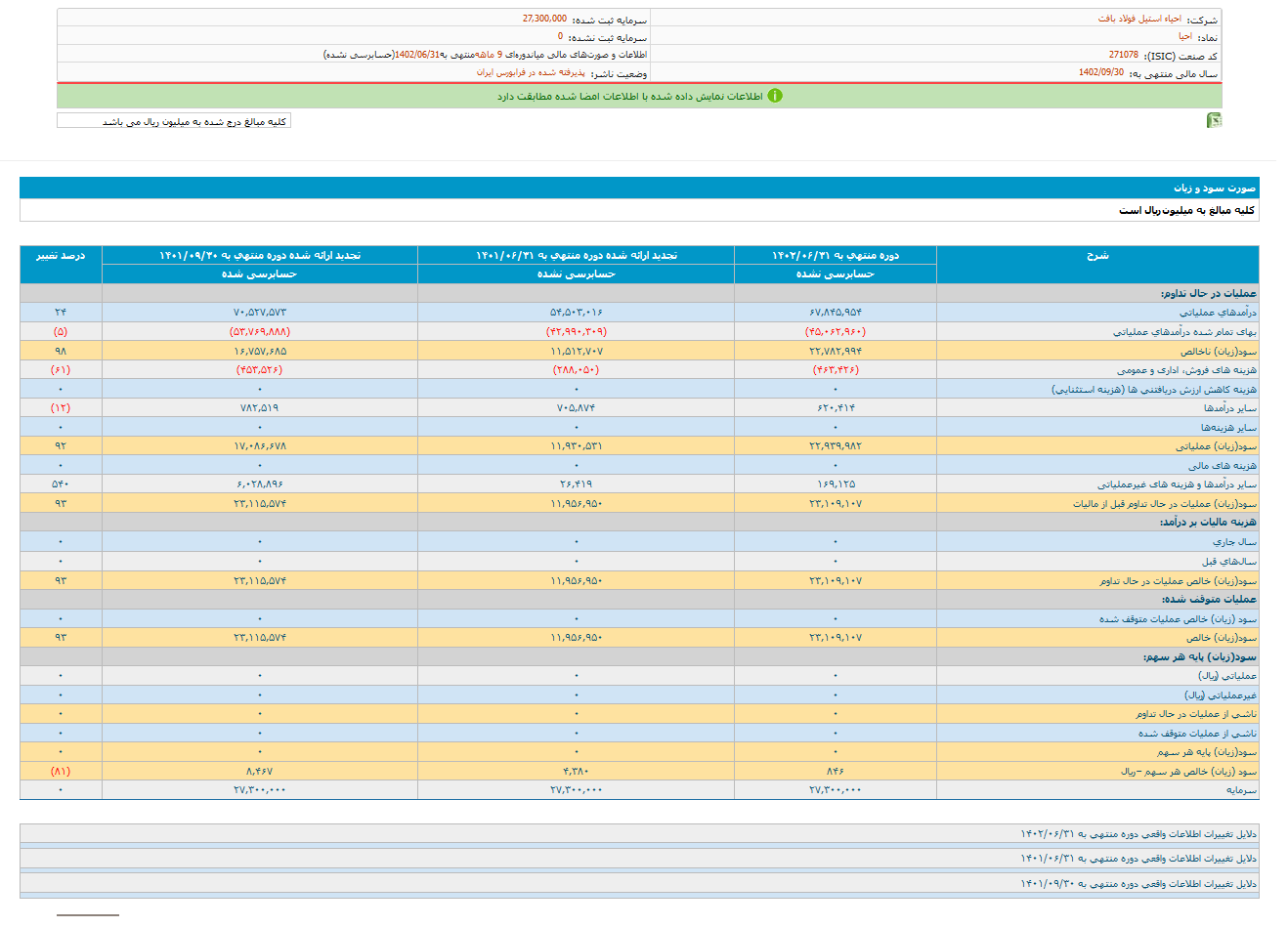Select the ISIC industry code 271078

(x=1123, y=55)
